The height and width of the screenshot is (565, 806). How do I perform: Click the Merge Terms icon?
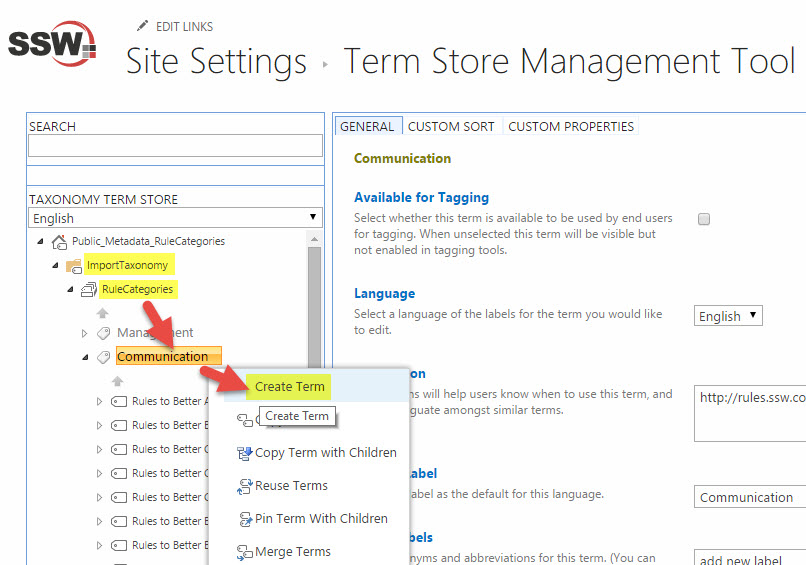coord(244,552)
